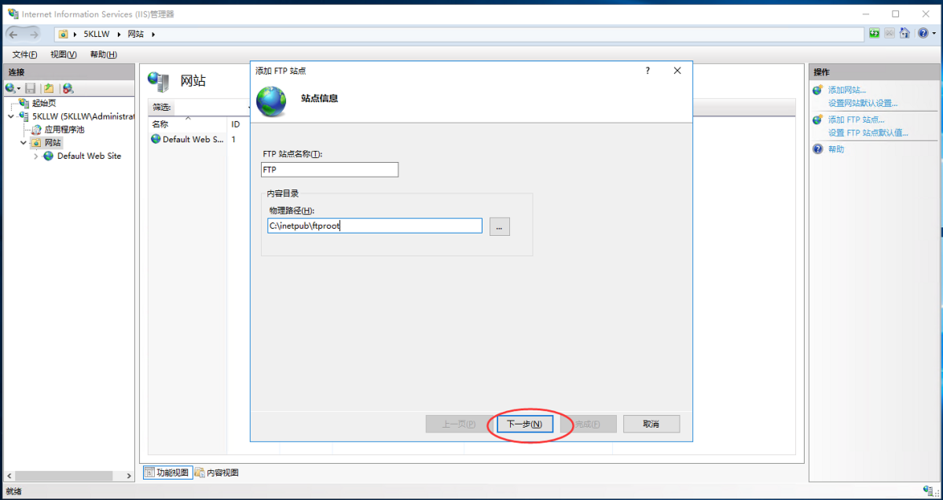
Task: Click the Home icon in the top toolbar
Action: (x=905, y=34)
